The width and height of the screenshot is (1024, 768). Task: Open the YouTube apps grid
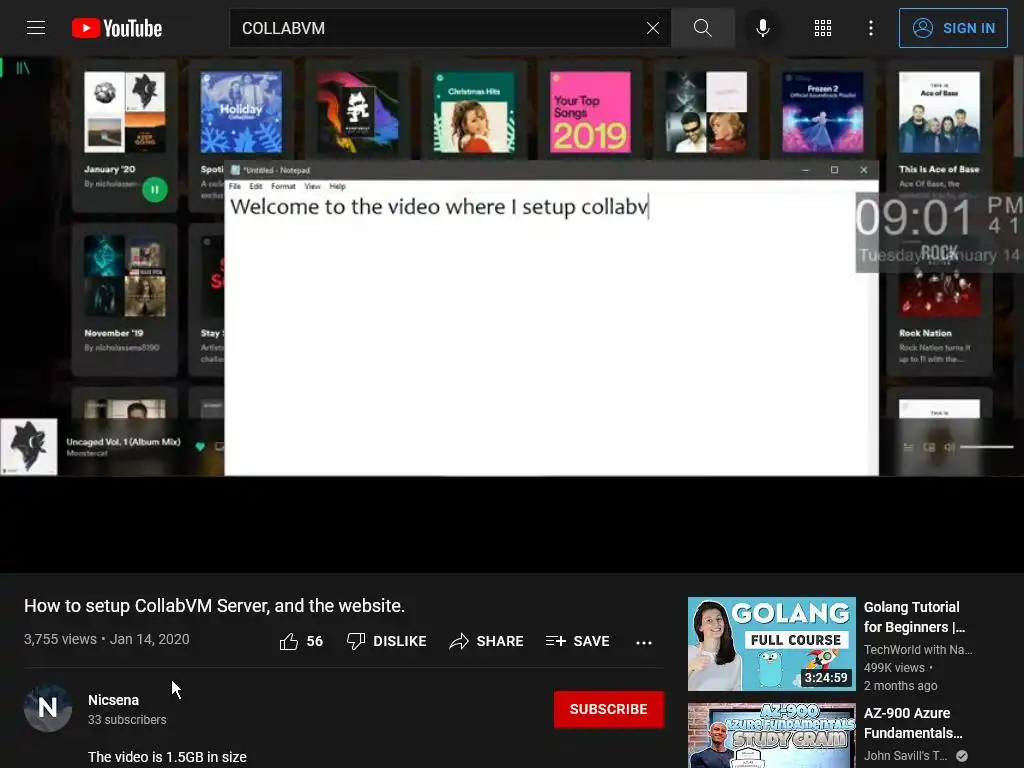[823, 28]
